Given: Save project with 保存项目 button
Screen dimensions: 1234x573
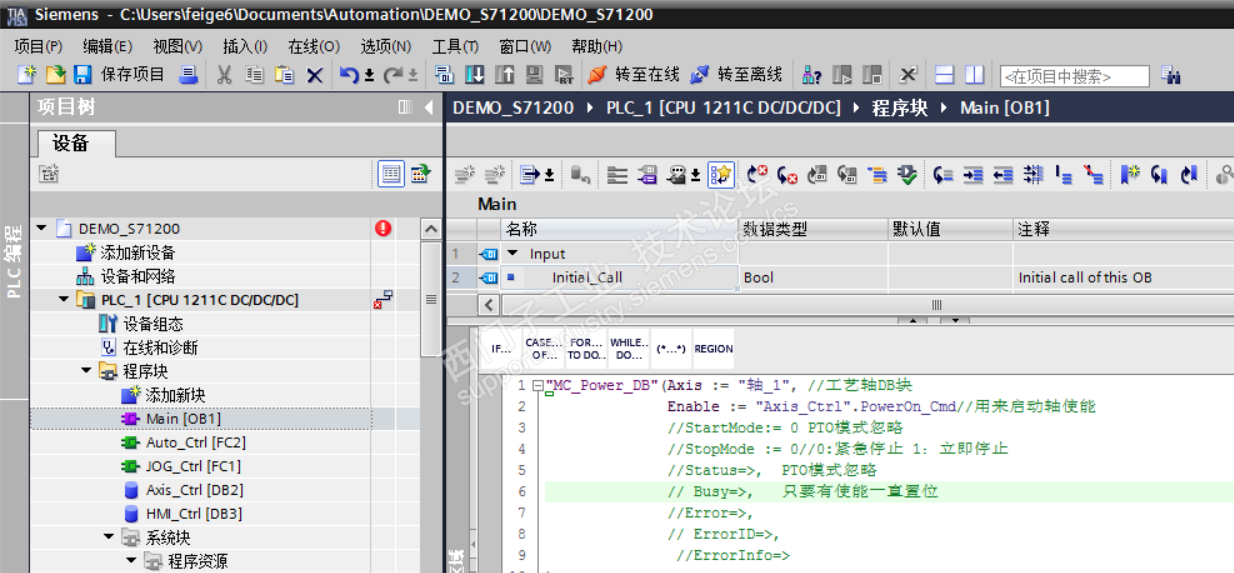Looking at the screenshot, I should coord(119,75).
